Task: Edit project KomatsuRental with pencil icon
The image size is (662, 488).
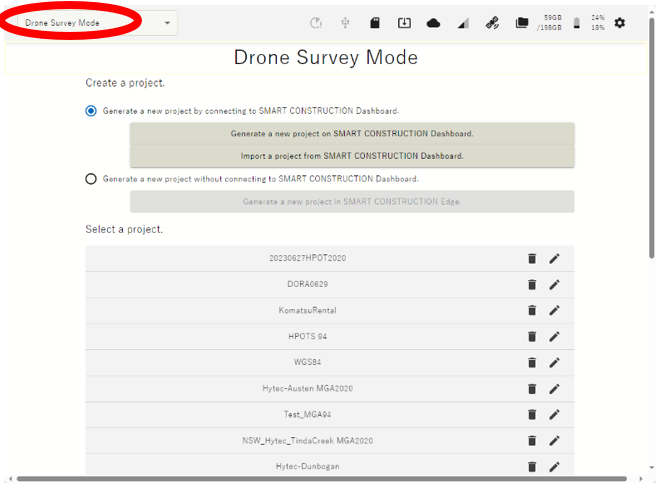Action: (x=554, y=311)
